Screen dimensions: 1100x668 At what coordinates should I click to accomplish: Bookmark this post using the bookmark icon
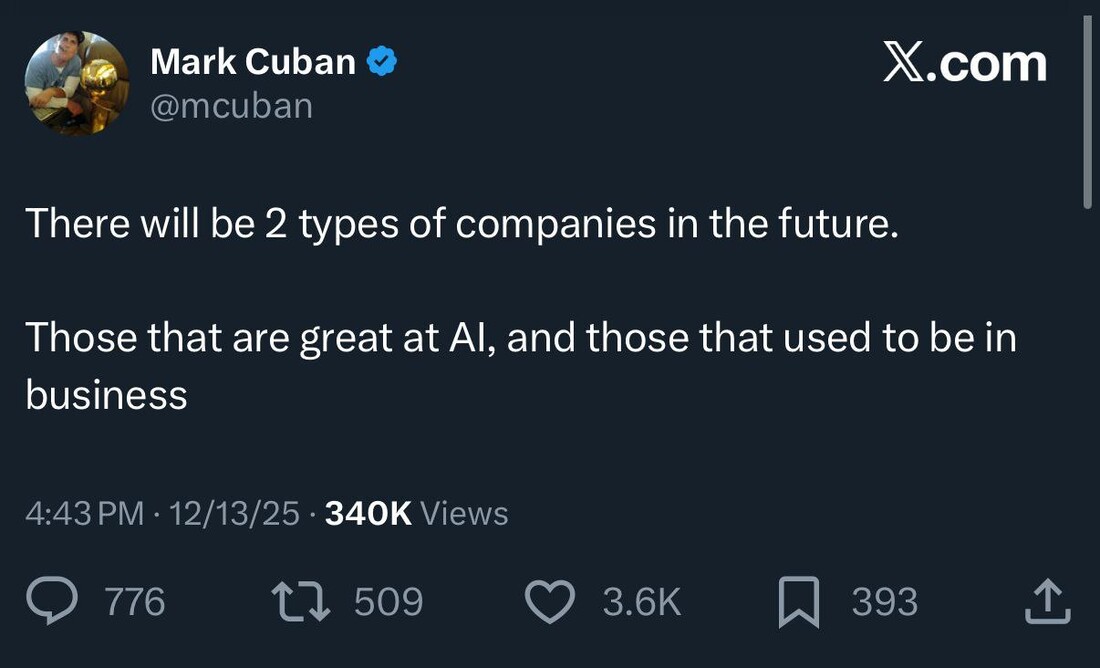[x=800, y=602]
